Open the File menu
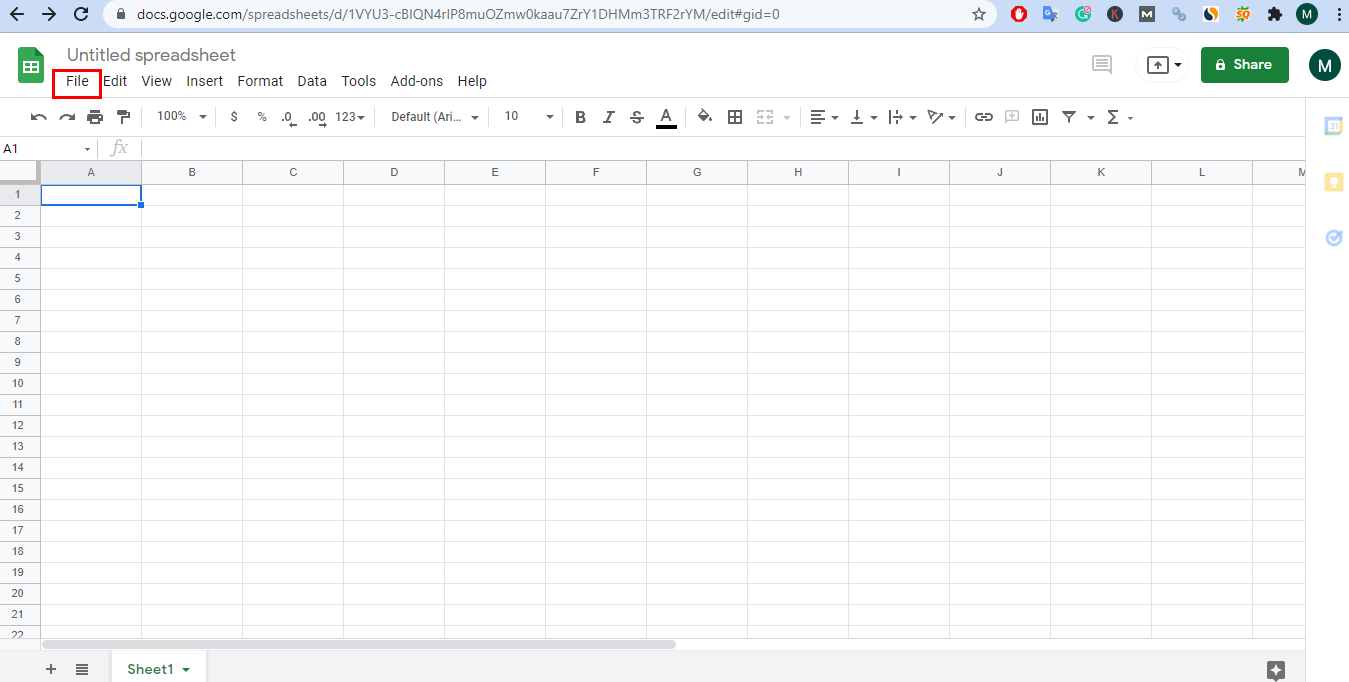Viewport: 1349px width, 682px height. pos(77,81)
